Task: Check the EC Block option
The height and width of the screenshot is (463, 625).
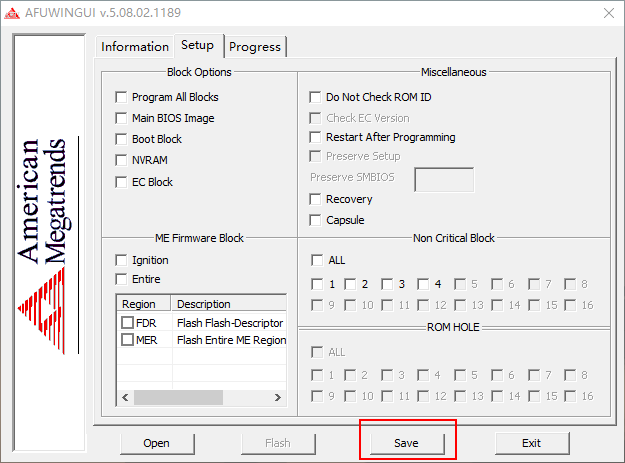Action: point(121,182)
